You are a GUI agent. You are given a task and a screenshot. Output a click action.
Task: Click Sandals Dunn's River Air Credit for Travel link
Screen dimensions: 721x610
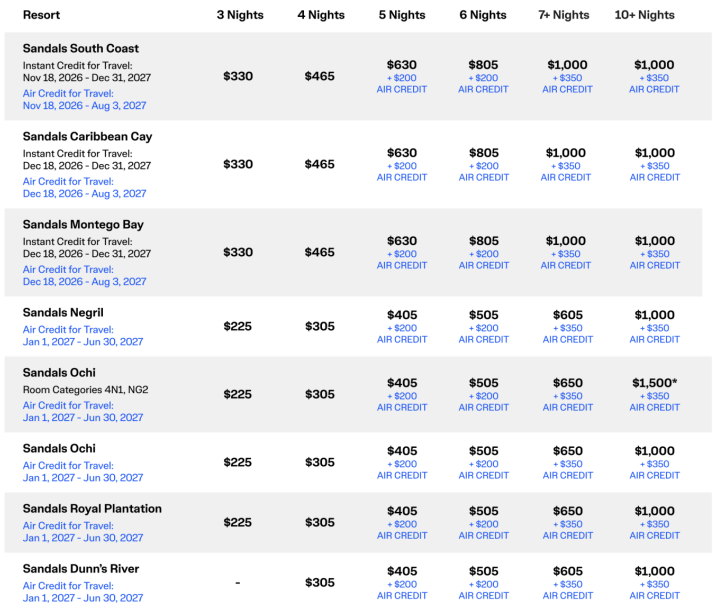[69, 586]
